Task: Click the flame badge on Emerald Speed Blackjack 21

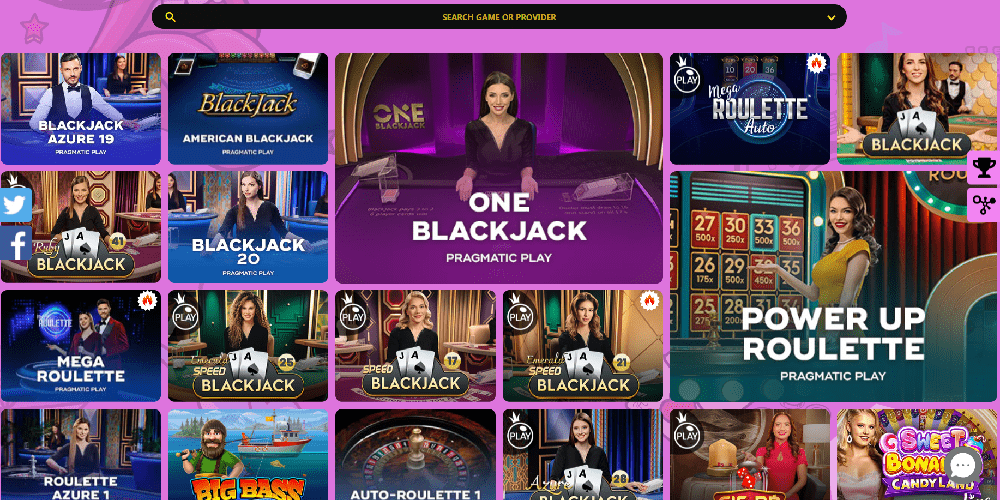Action: tap(649, 300)
